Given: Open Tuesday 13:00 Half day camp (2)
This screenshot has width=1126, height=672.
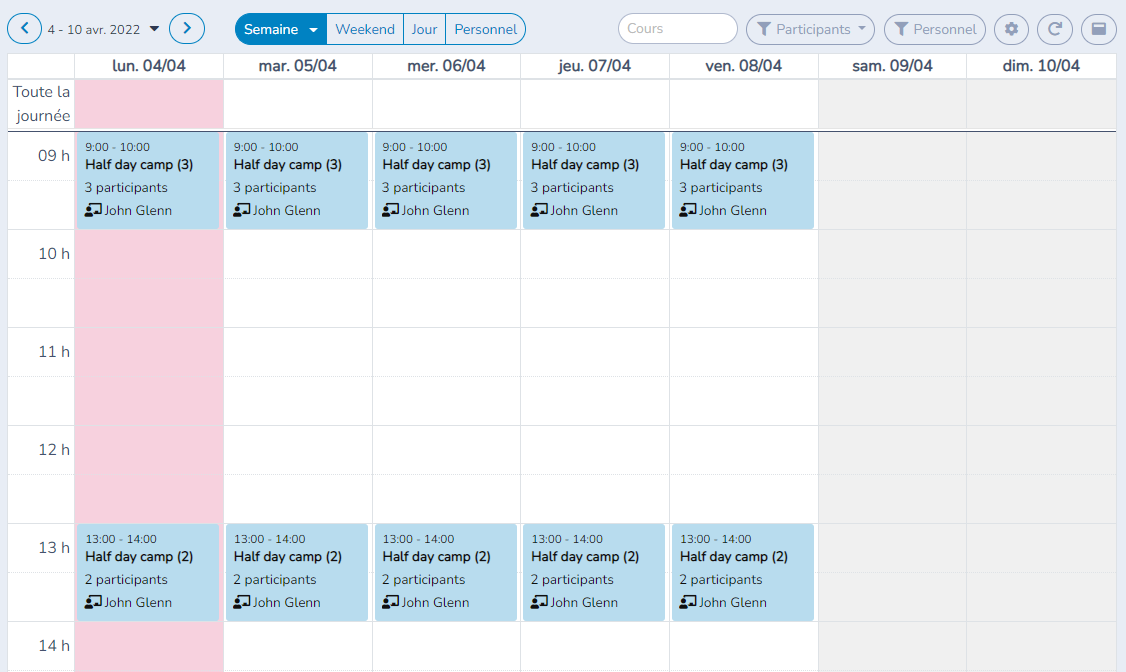Looking at the screenshot, I should 297,572.
